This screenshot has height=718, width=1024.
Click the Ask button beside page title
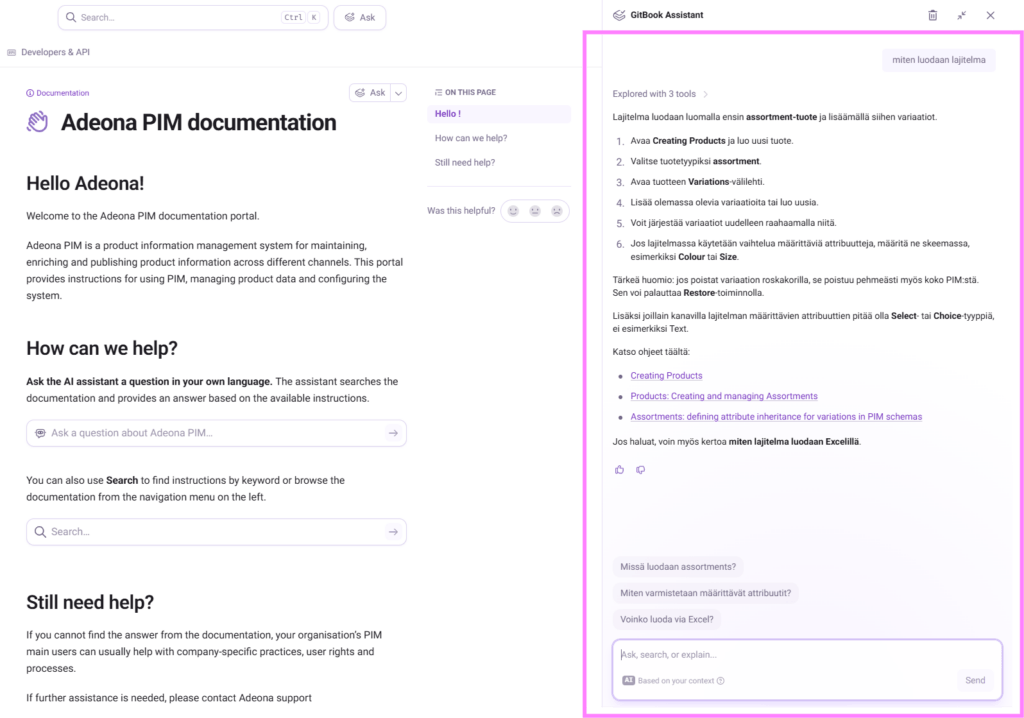point(370,93)
